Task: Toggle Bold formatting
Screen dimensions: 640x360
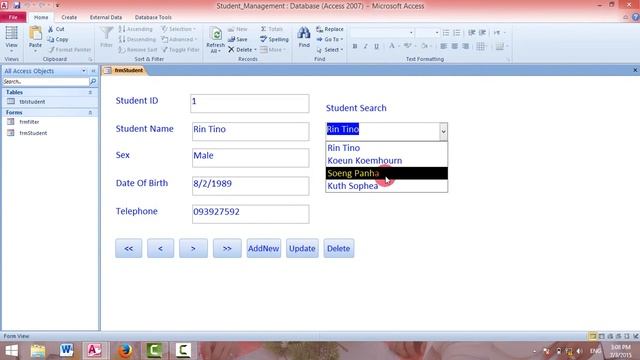Action: 355,46
